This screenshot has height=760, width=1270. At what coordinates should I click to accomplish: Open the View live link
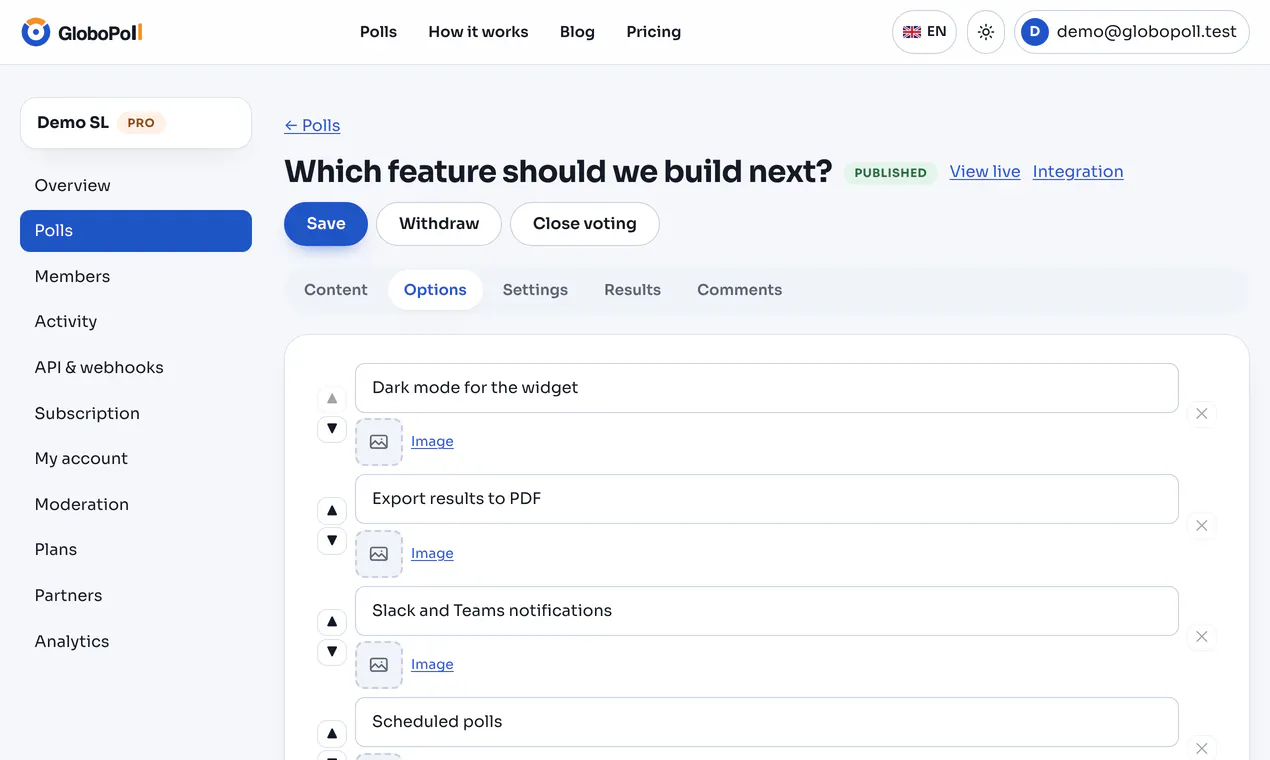pyautogui.click(x=985, y=172)
